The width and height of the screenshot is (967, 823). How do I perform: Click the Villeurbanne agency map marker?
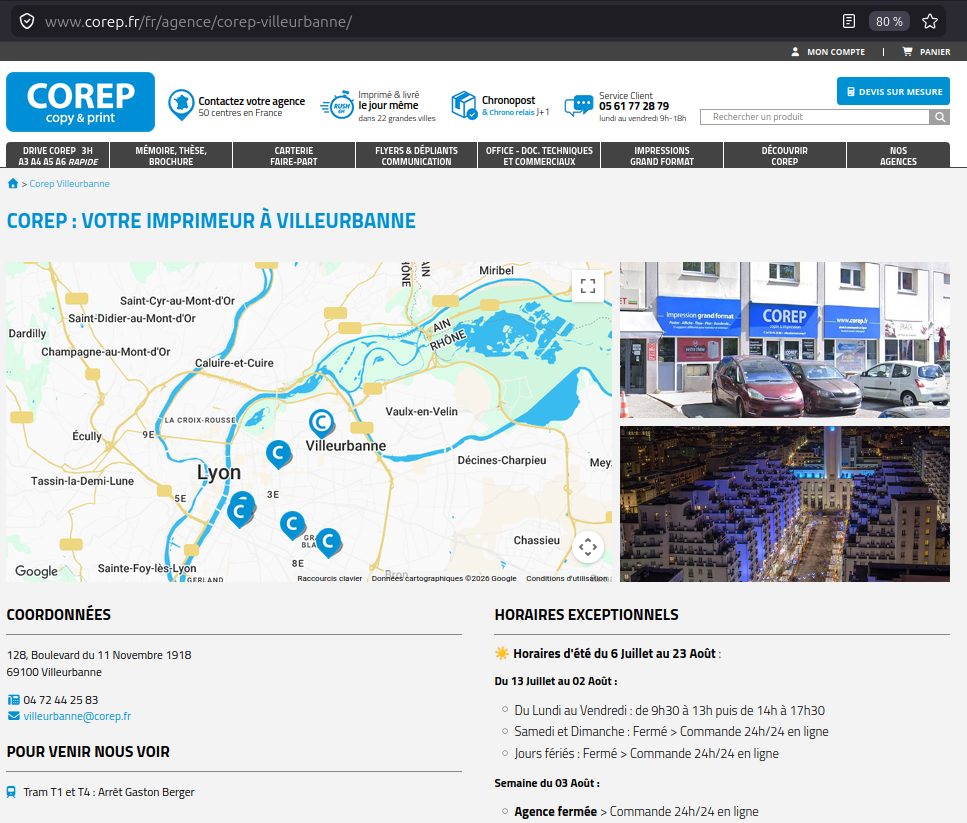pos(321,422)
